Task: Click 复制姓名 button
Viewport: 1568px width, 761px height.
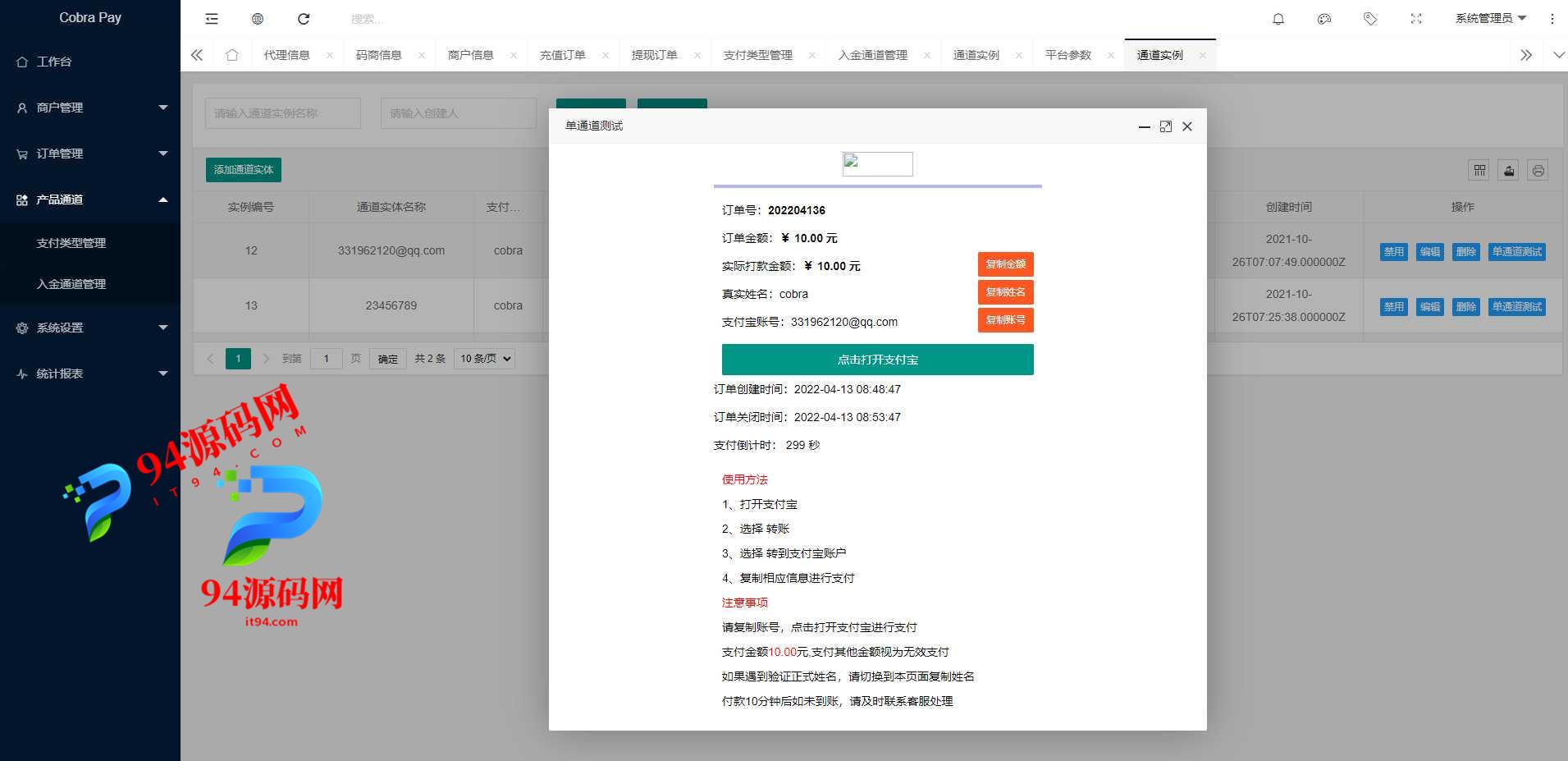Action: (1005, 292)
